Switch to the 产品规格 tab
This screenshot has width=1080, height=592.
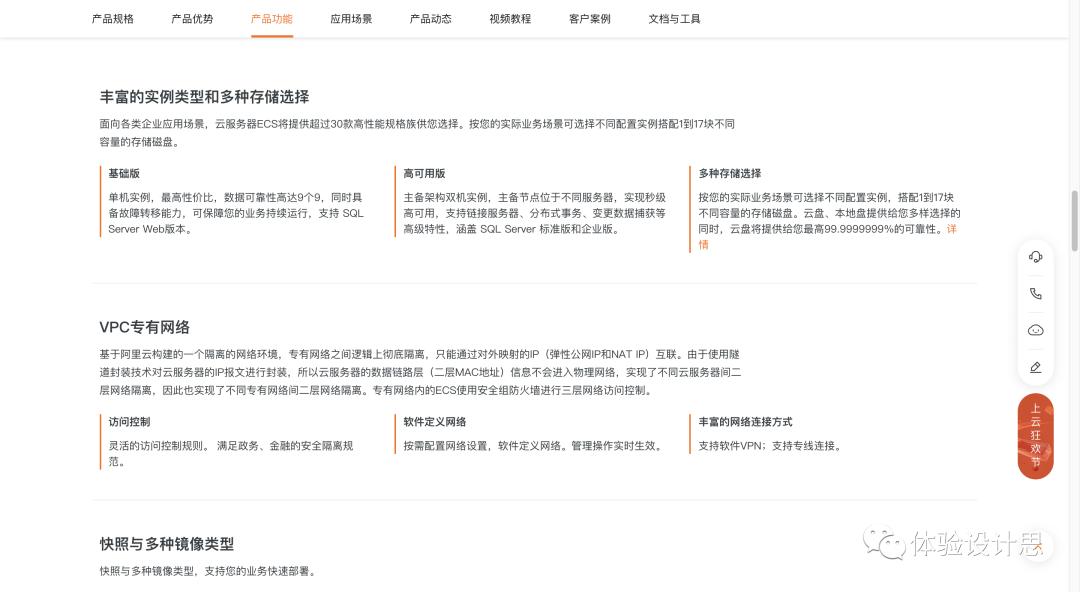tap(113, 19)
